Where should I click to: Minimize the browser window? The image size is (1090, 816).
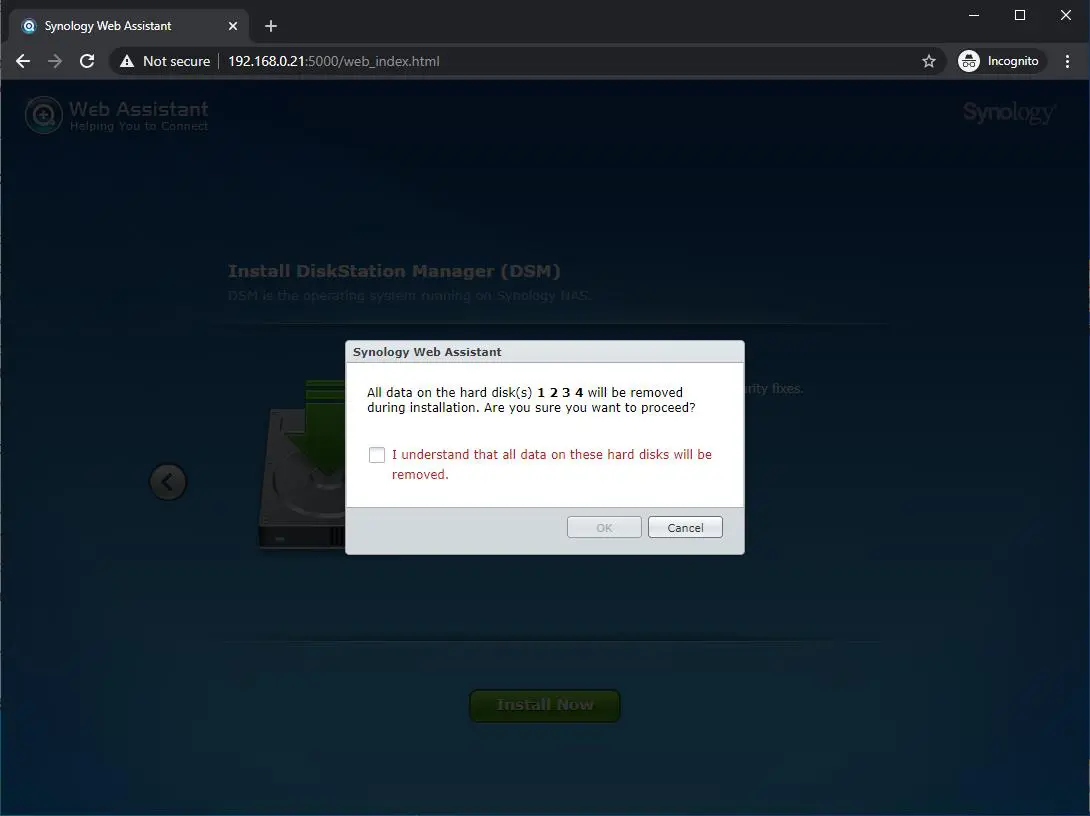(x=974, y=15)
